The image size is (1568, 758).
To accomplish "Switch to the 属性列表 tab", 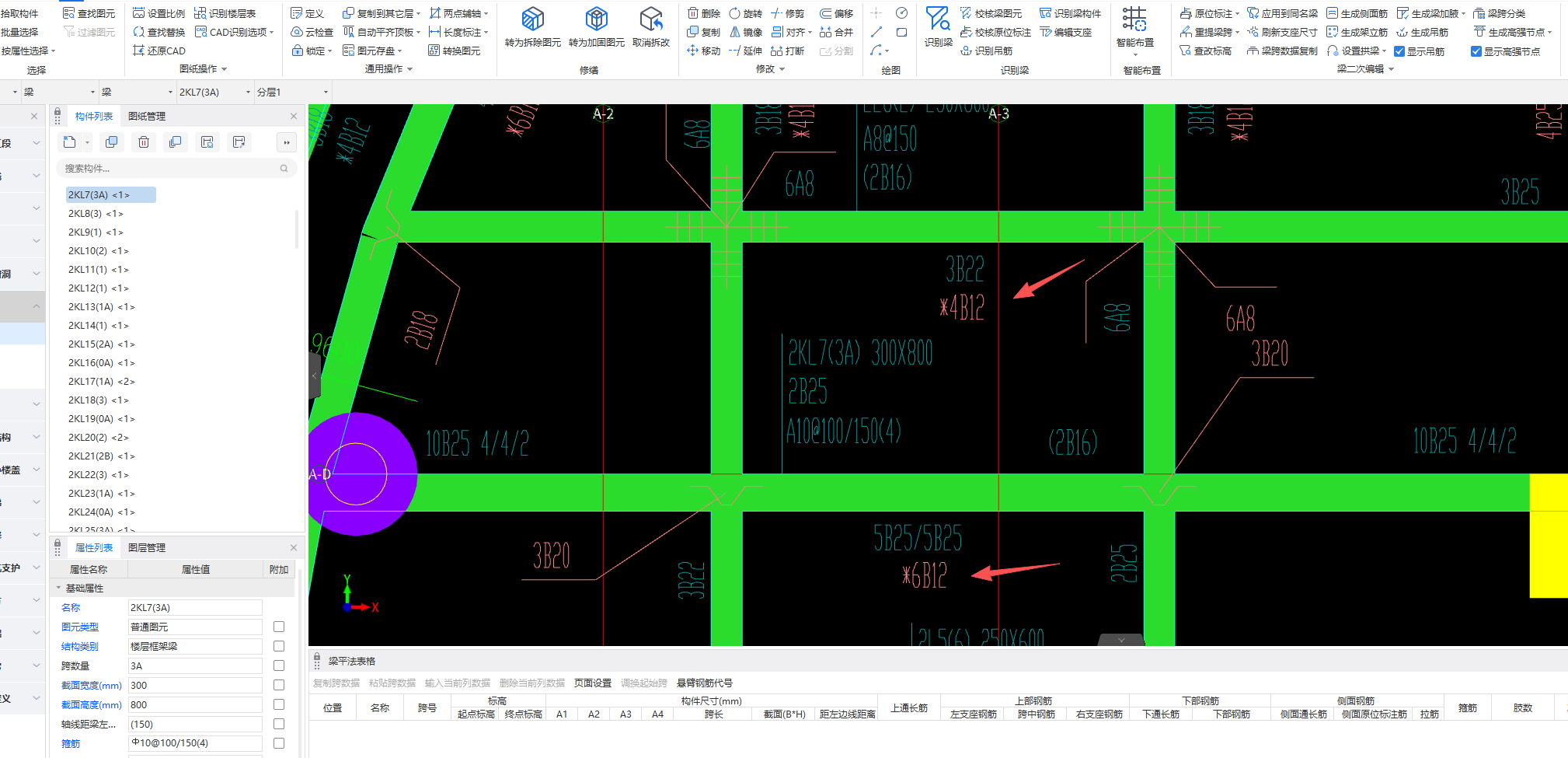I will click(x=94, y=547).
